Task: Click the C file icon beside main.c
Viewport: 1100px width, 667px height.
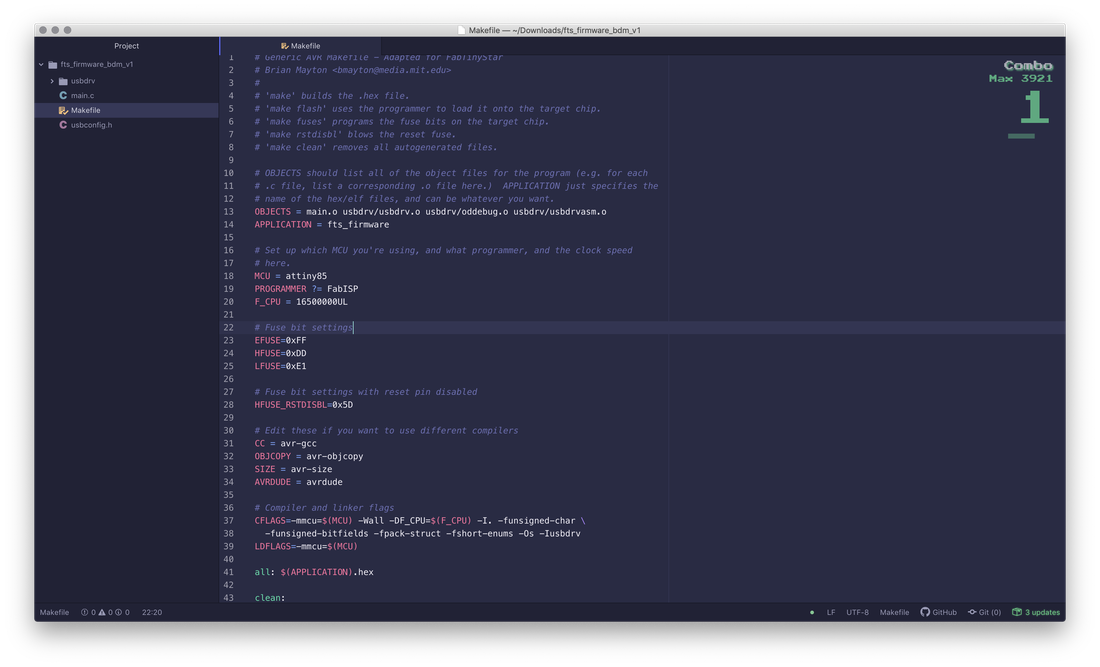Action: pos(63,95)
